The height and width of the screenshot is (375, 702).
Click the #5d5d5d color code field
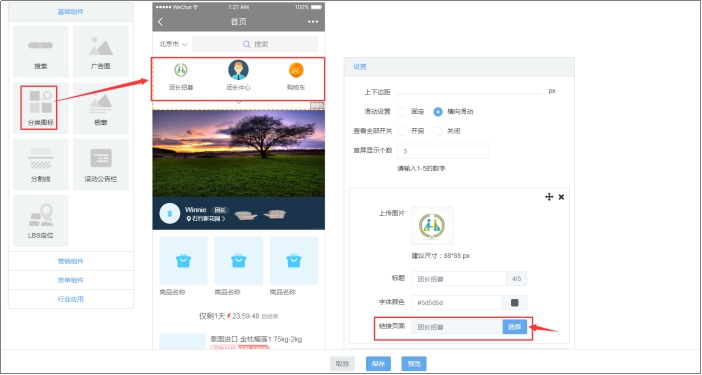tap(457, 303)
